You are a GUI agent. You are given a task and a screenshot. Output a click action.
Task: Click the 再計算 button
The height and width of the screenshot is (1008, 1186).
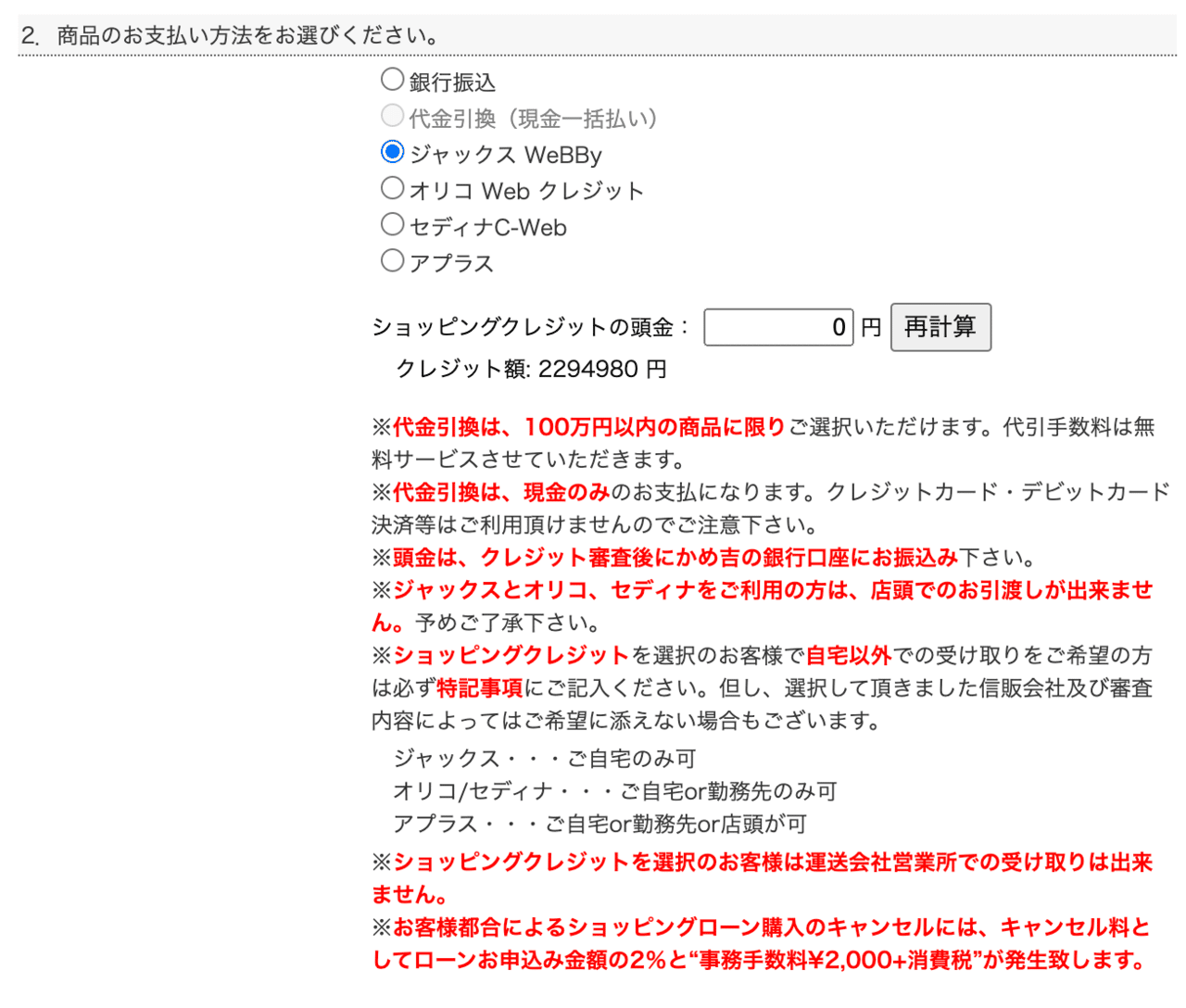[x=940, y=327]
